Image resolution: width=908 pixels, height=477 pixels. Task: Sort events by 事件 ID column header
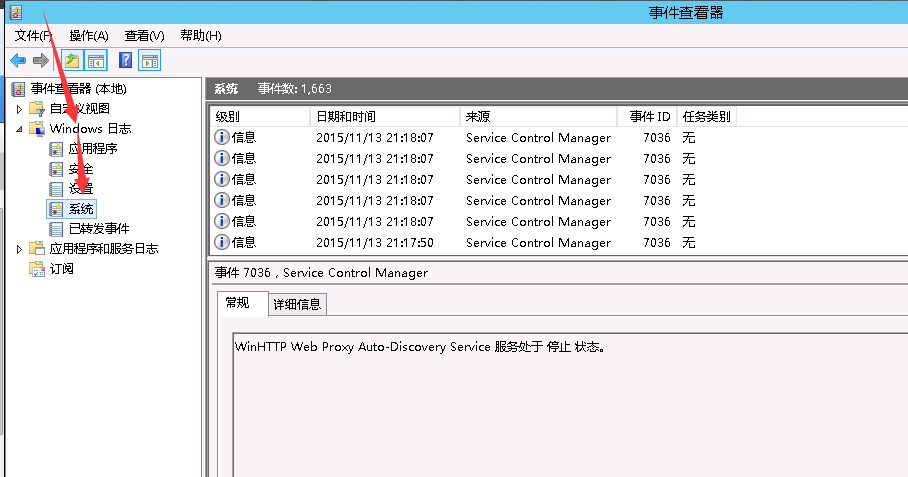coord(649,117)
